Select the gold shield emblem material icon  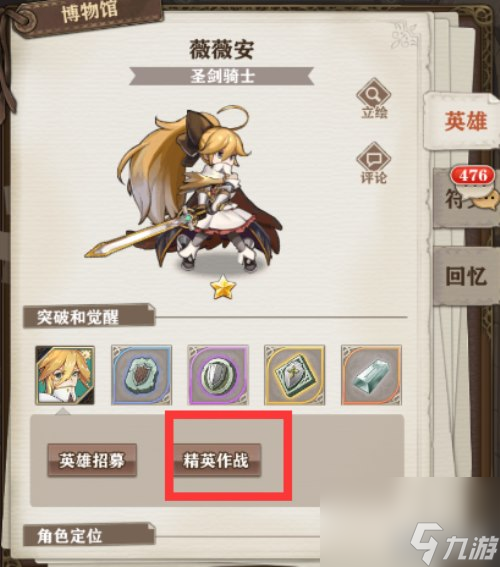(x=295, y=375)
